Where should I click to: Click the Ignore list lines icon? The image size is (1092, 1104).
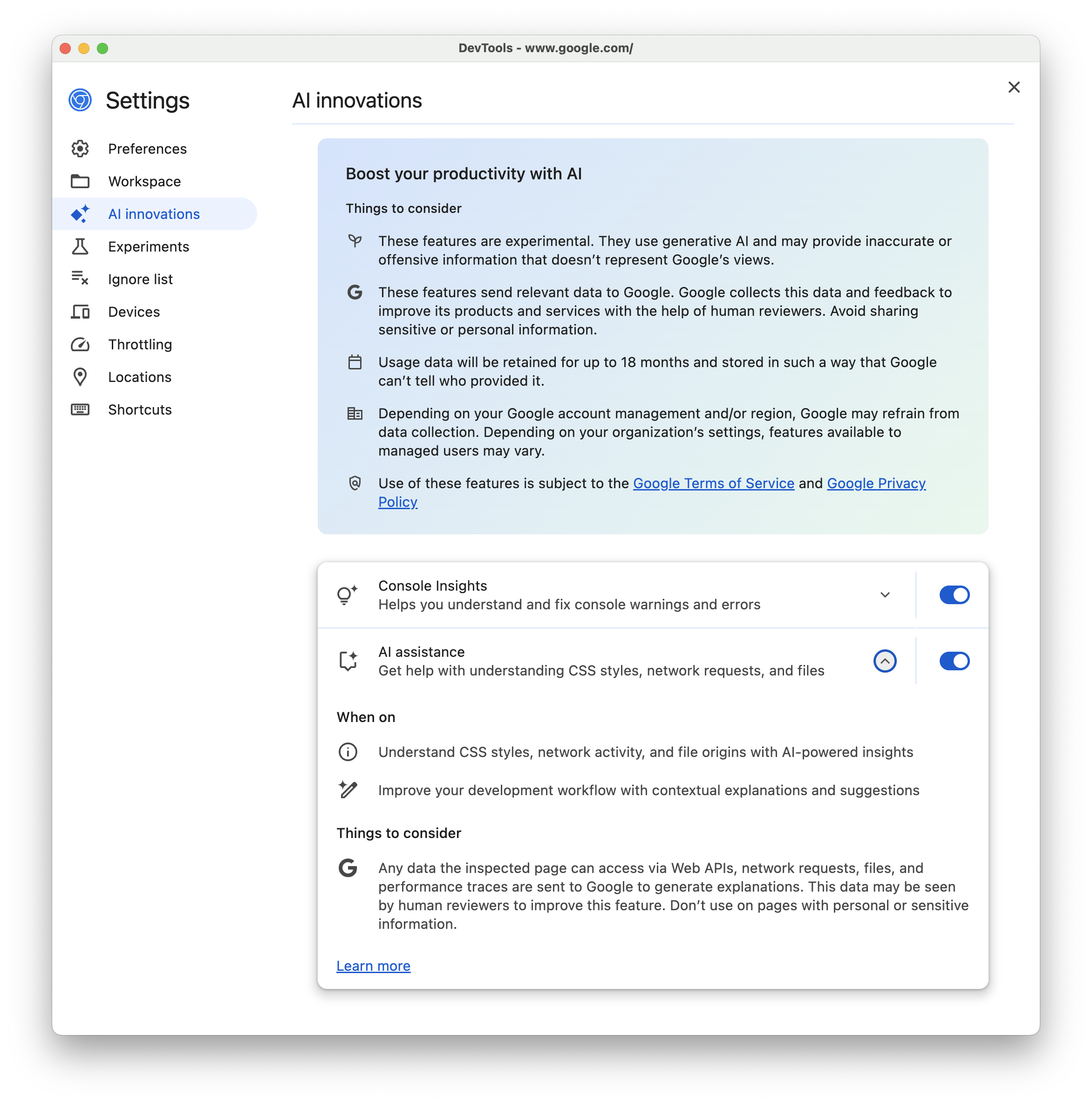(80, 279)
